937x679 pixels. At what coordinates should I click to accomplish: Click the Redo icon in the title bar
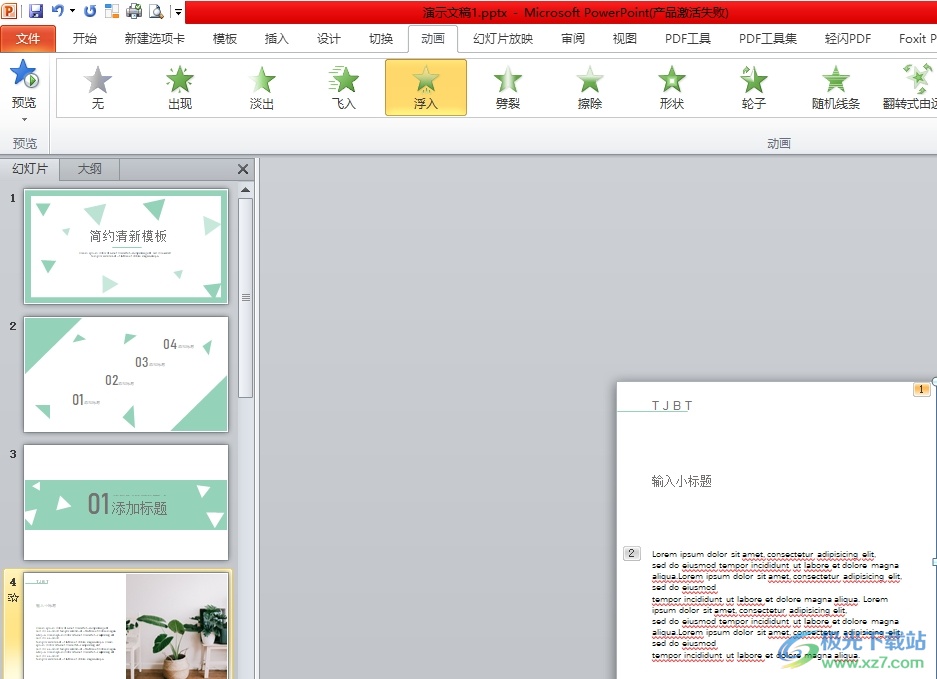pos(90,11)
